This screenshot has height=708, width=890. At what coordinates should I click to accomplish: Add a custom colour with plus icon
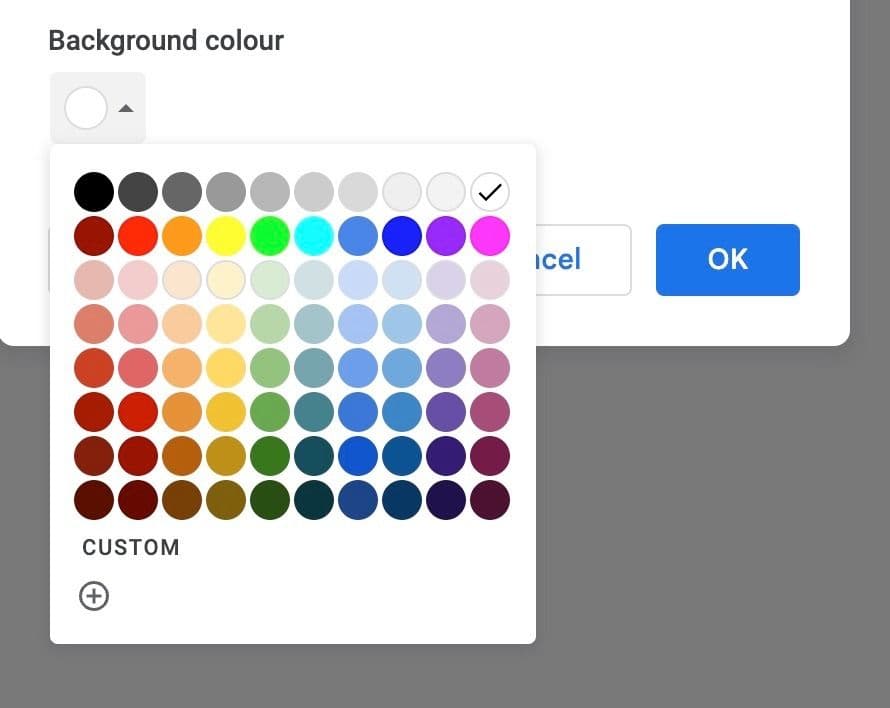(94, 596)
